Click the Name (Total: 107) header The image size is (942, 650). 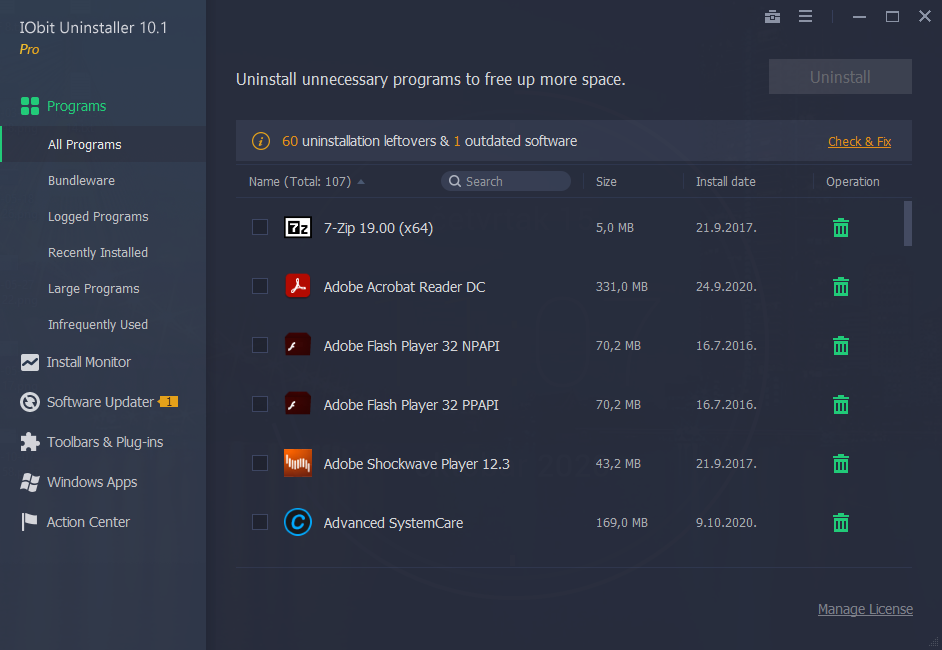pyautogui.click(x=300, y=181)
